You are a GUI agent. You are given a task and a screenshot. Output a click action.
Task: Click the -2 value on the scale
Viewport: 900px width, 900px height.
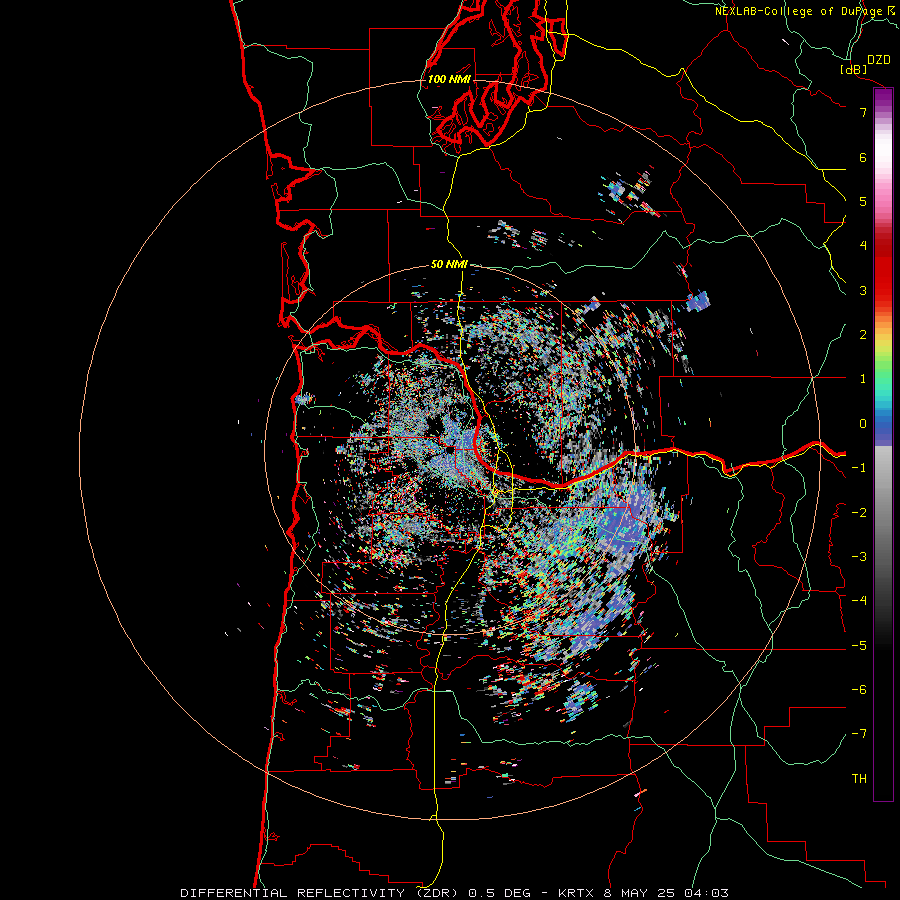(x=859, y=512)
